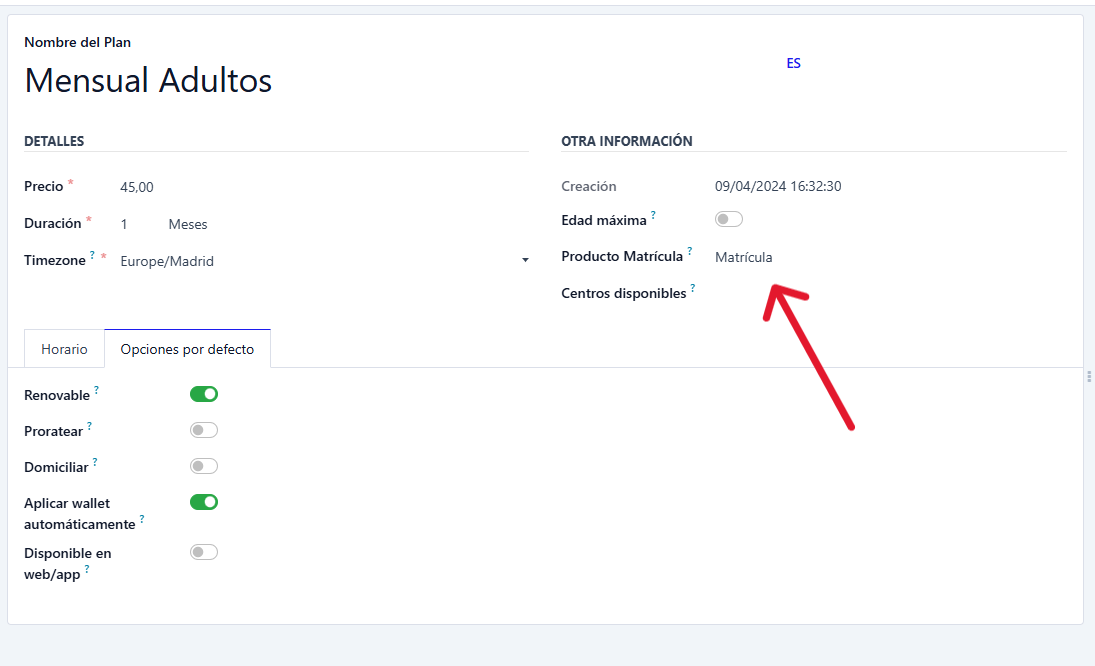
Task: Enable the Edad máxima toggle switch
Action: pos(728,219)
